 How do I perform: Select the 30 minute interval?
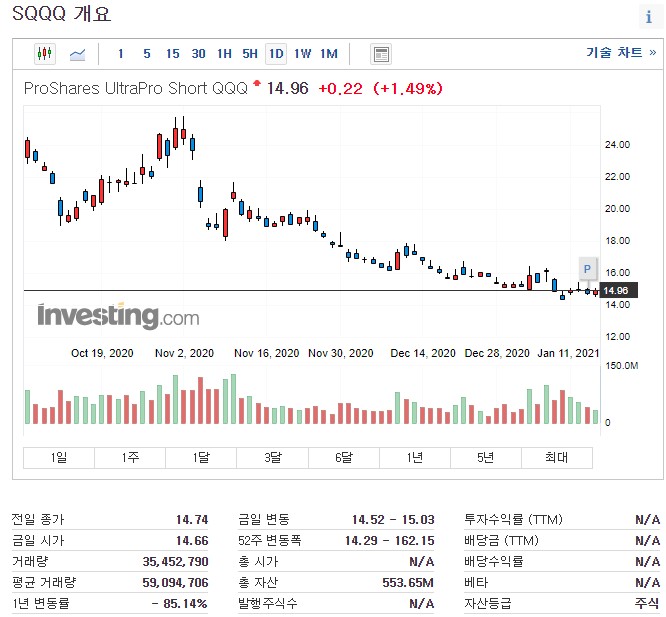pos(198,54)
